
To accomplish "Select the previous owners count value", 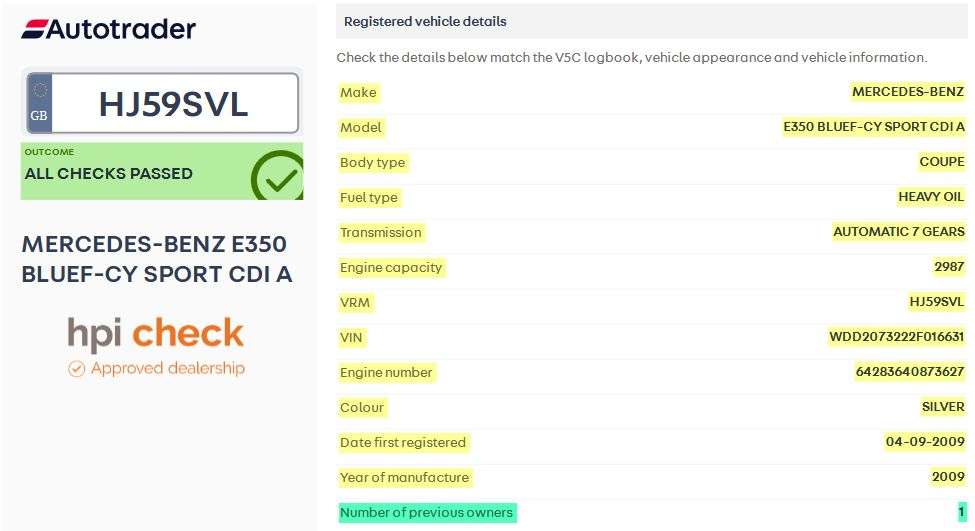I will tap(962, 512).
